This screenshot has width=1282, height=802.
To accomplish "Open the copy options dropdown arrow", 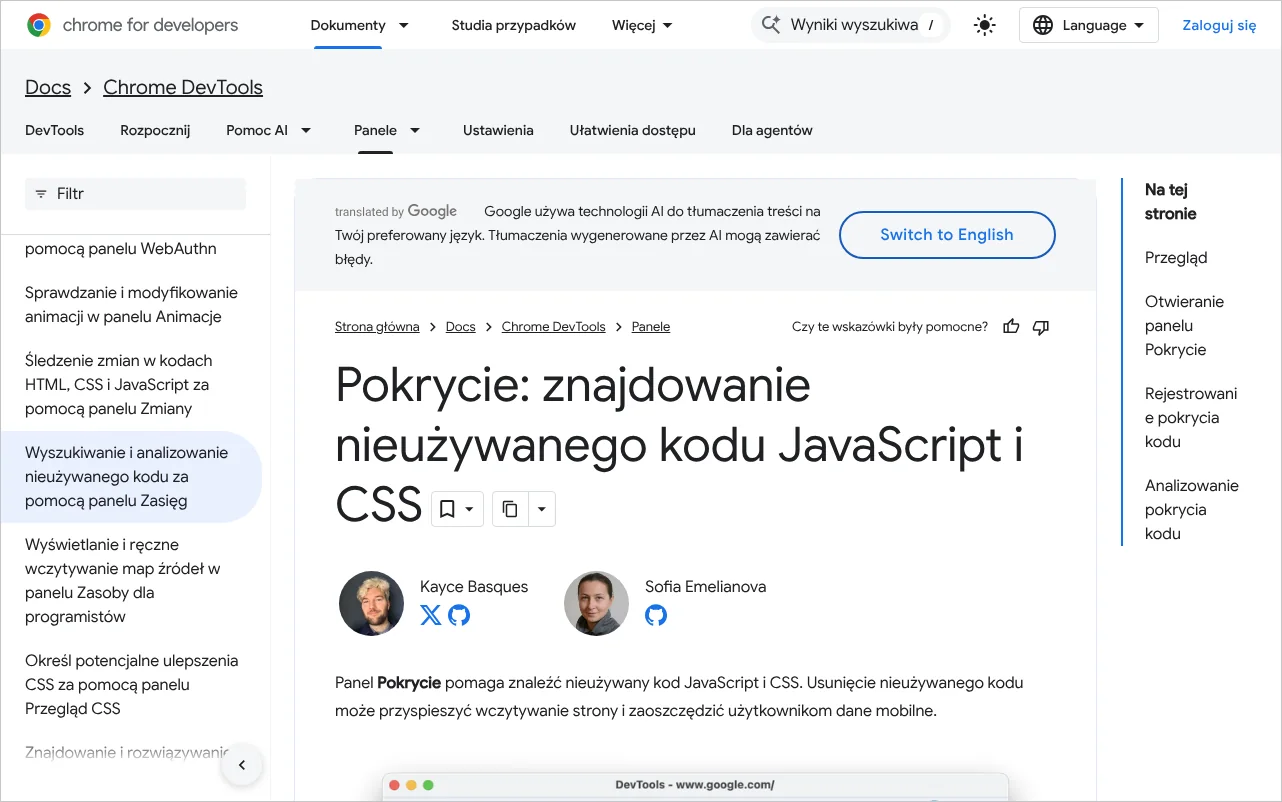I will pos(541,509).
